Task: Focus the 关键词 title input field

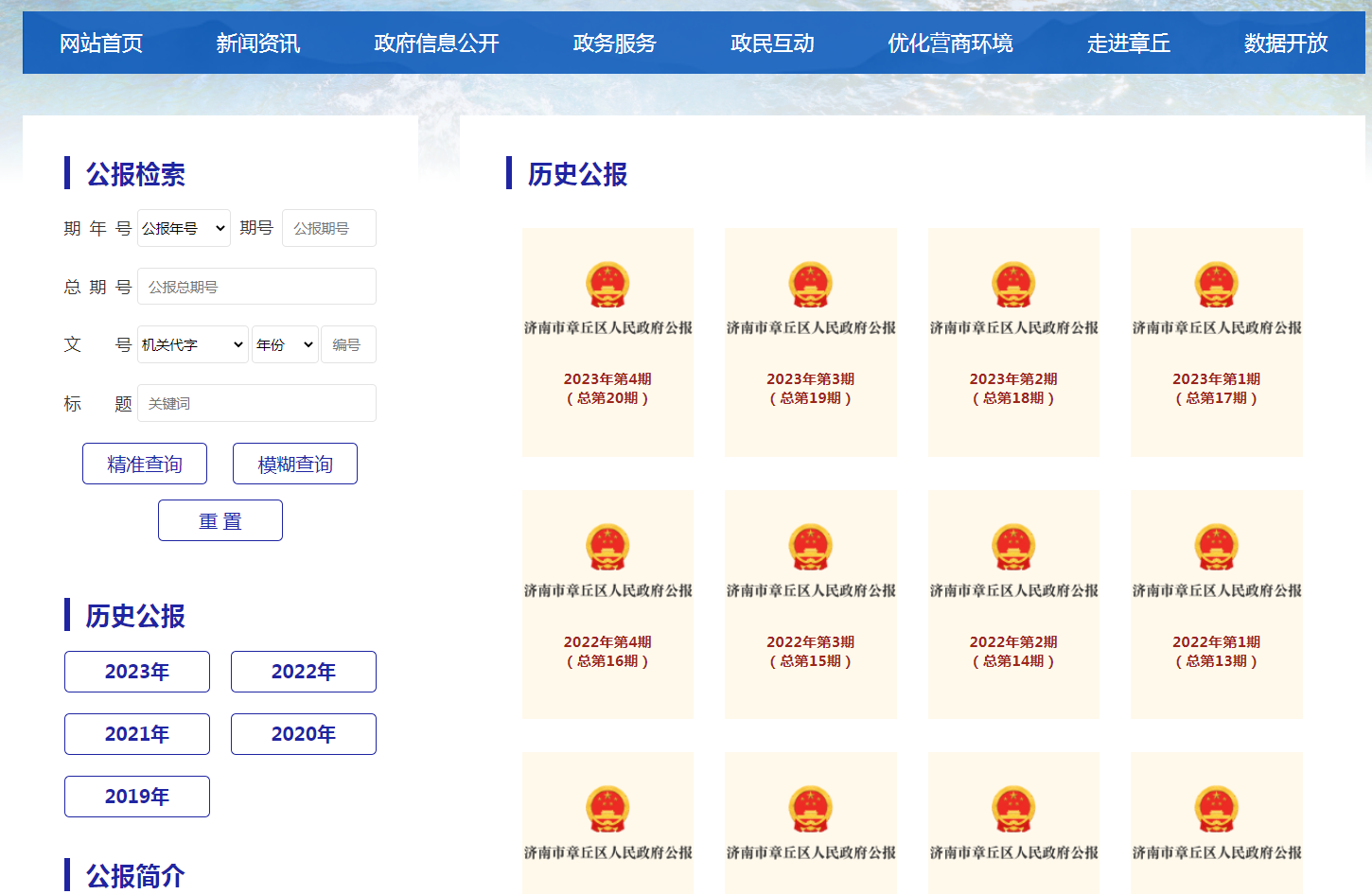Action: coord(256,403)
